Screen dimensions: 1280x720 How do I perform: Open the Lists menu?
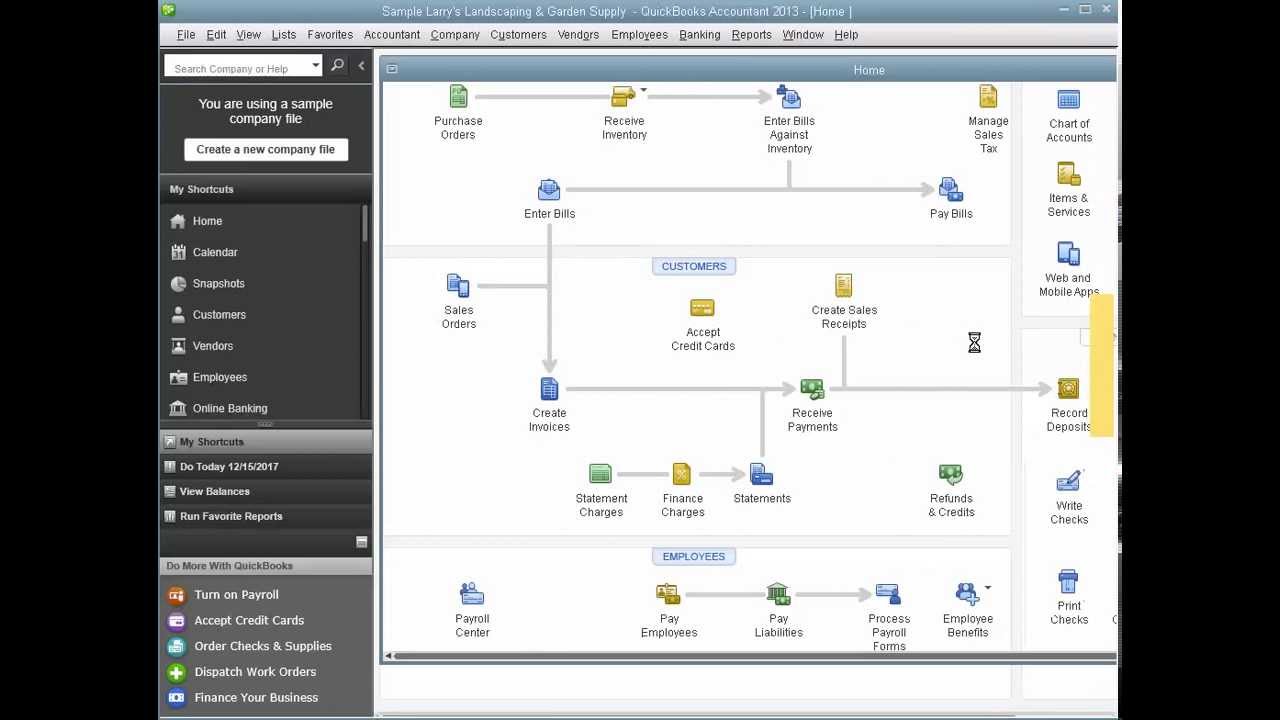pyautogui.click(x=283, y=35)
